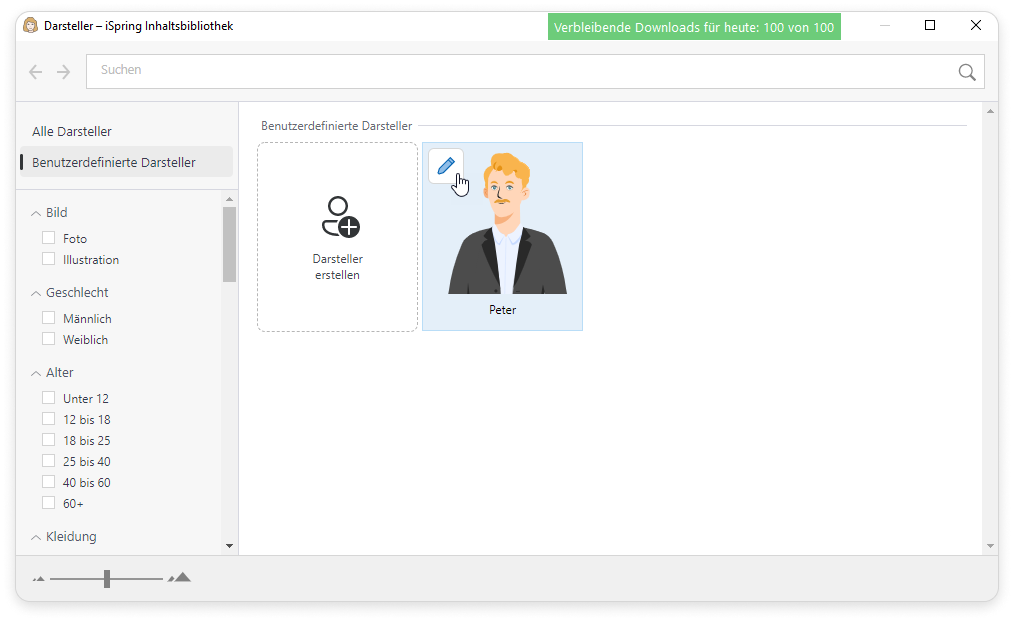Click small thumbnails icon beside zoom slider
1014x621 pixels.
pyautogui.click(x=39, y=579)
